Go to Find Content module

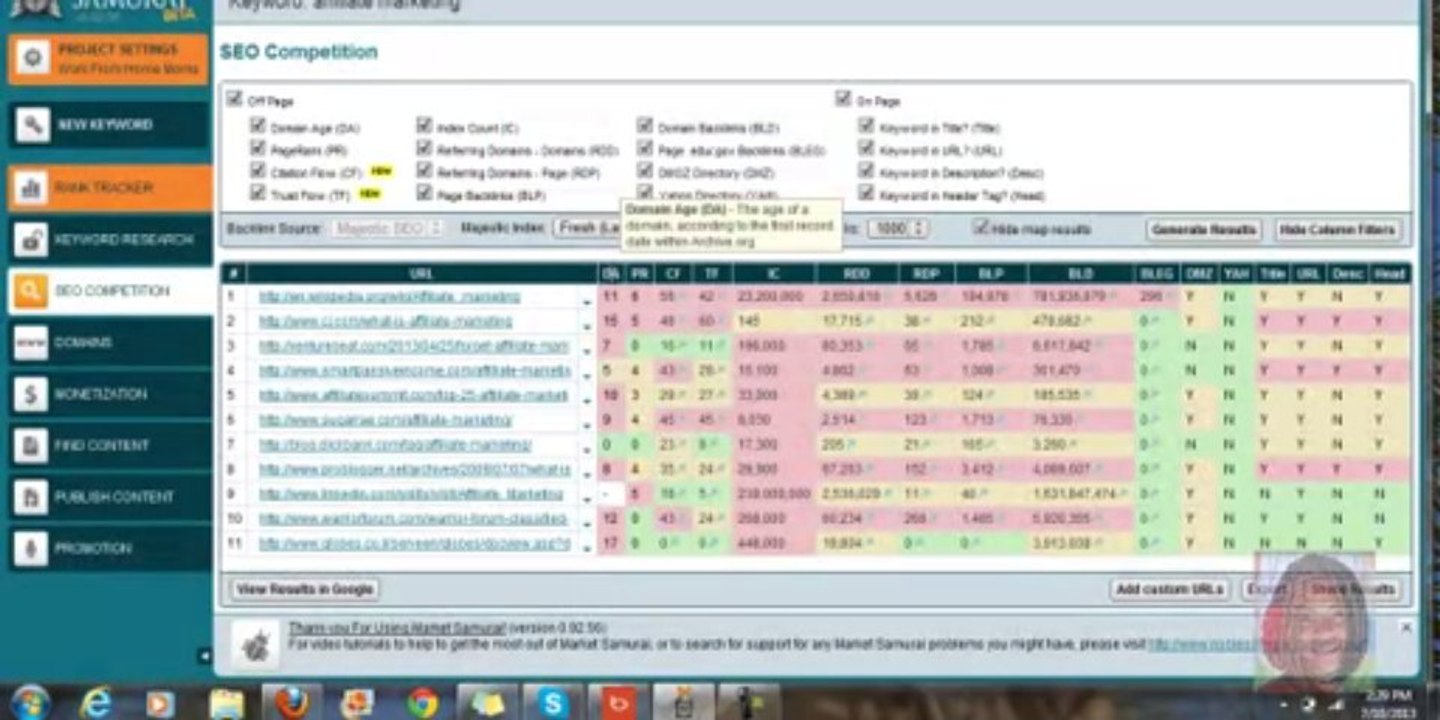[x=110, y=445]
